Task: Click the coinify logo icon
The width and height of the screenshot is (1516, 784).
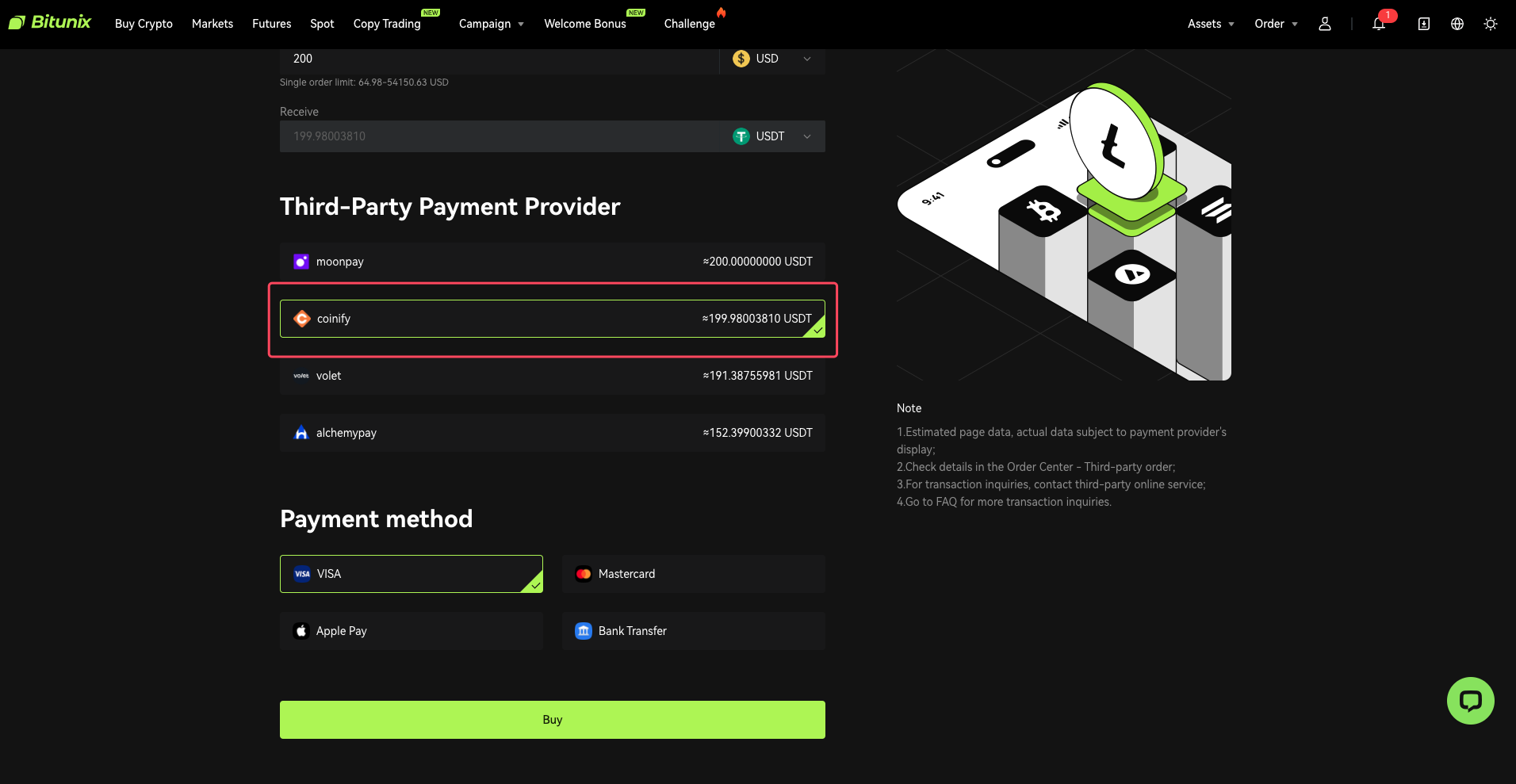Action: point(302,319)
